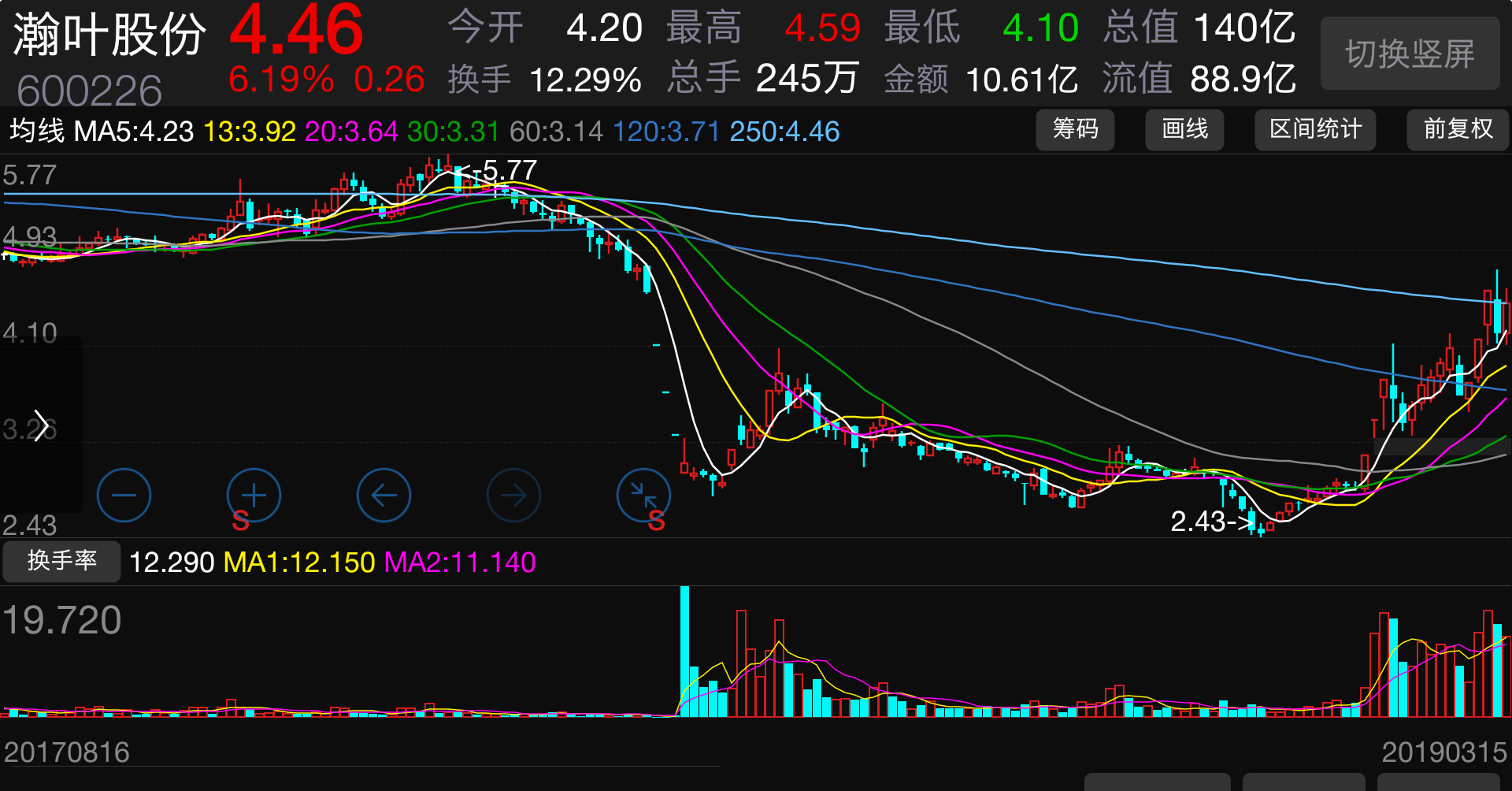
Task: Tap the MA2:11.140 turnover average
Action: point(460,563)
